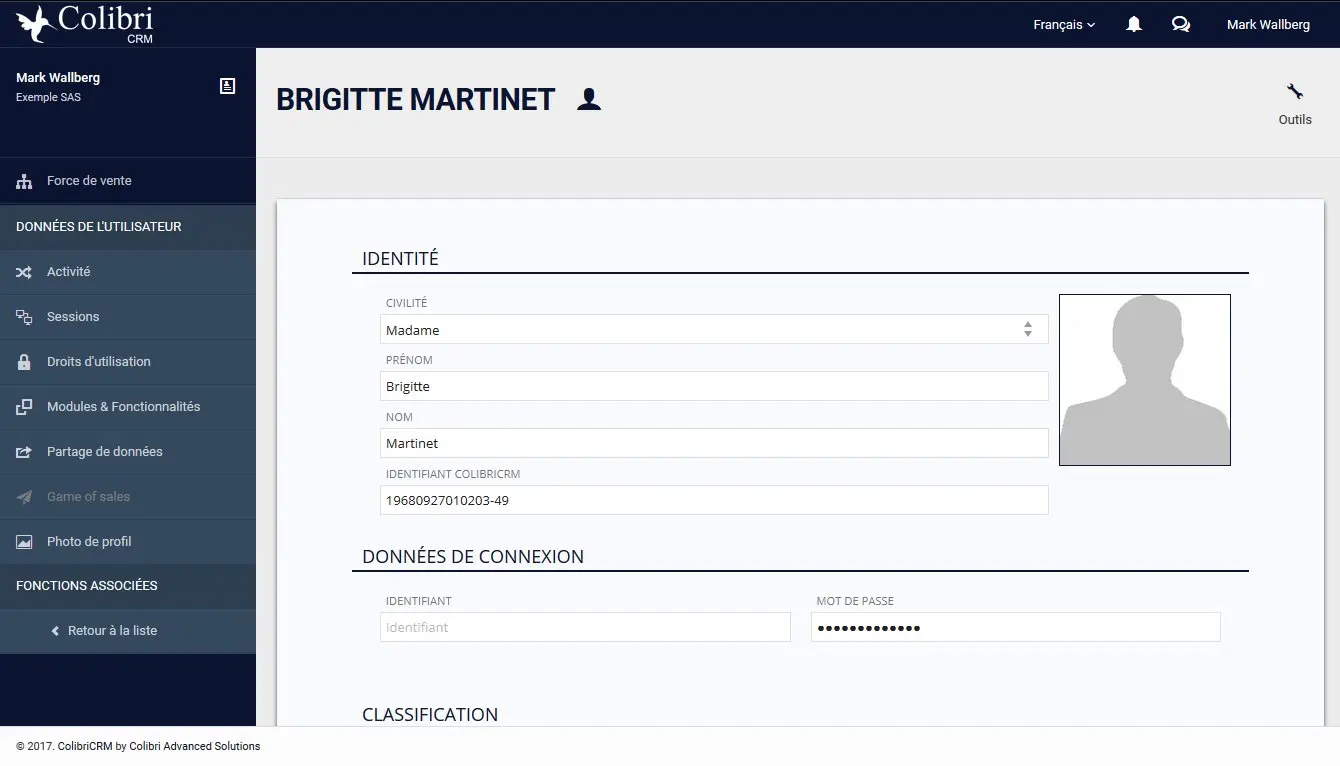Click the Game of sales paper plane icon
The height and width of the screenshot is (766, 1340).
[x=24, y=497]
